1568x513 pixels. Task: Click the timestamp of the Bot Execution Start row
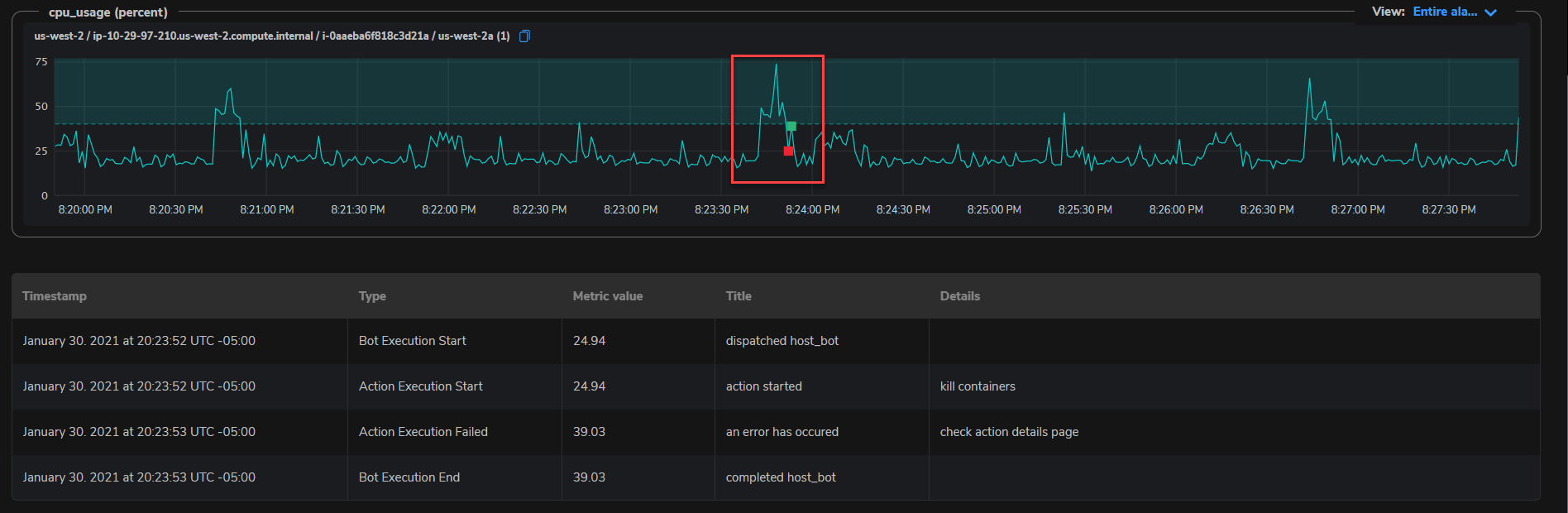point(139,341)
